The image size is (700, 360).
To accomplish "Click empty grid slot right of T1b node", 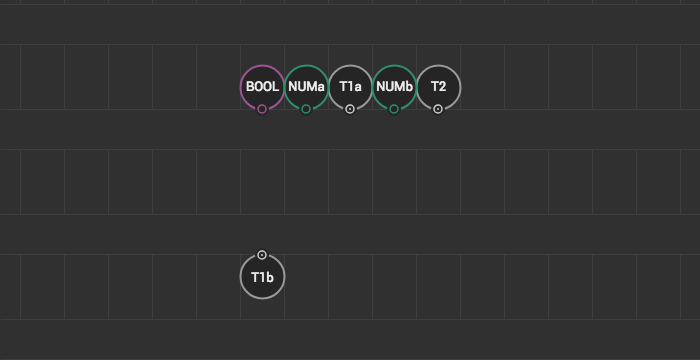I will click(x=307, y=287).
